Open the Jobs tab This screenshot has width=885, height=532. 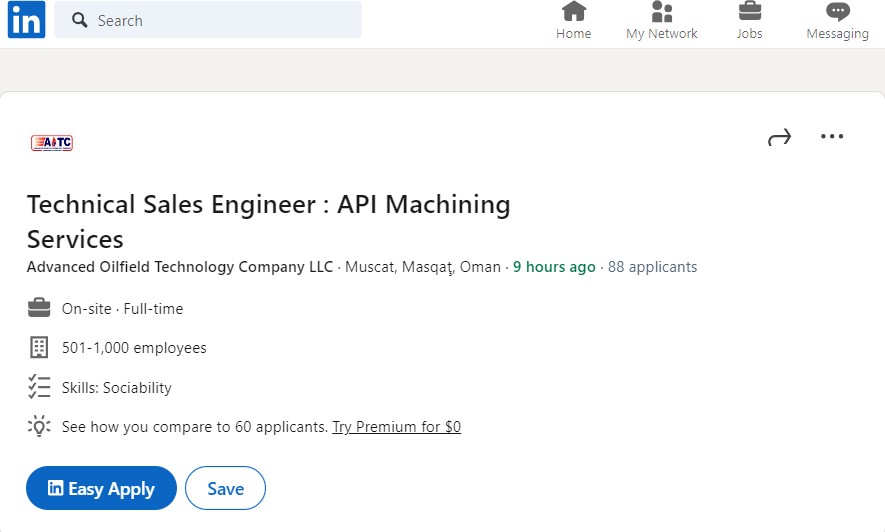[x=750, y=20]
